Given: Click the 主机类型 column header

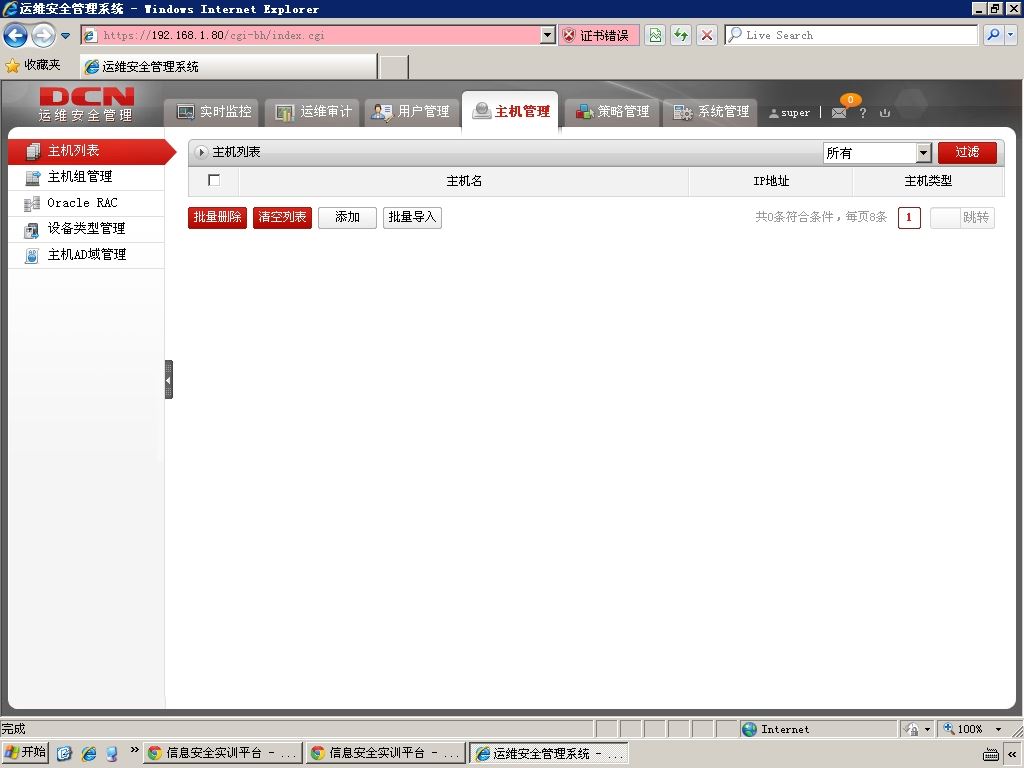Looking at the screenshot, I should [928, 181].
